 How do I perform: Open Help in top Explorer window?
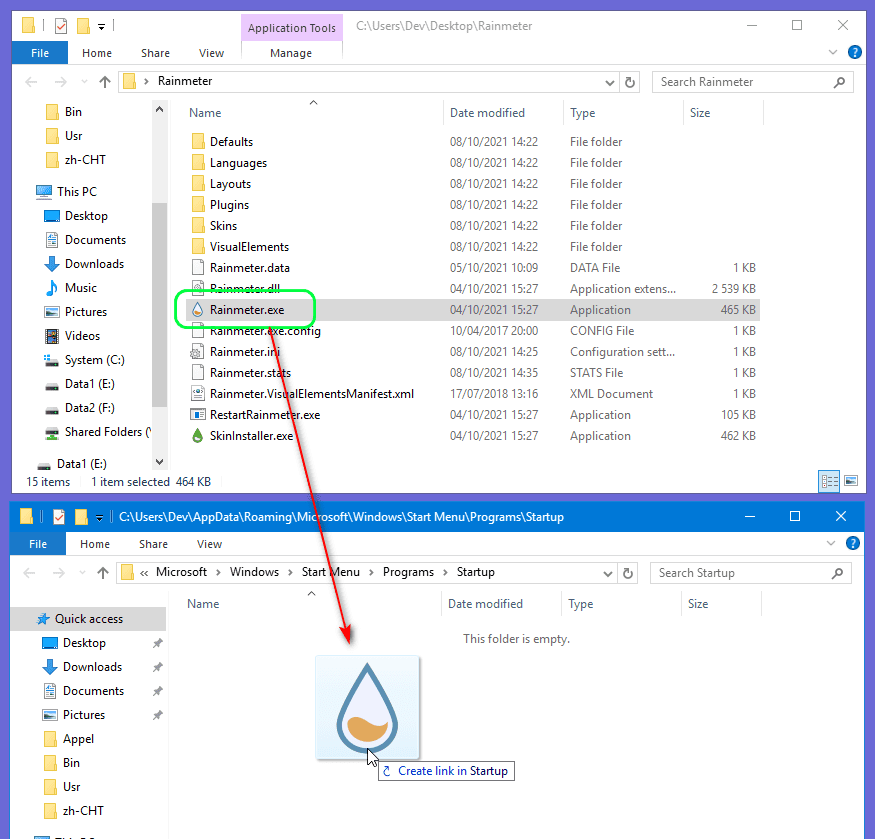855,52
